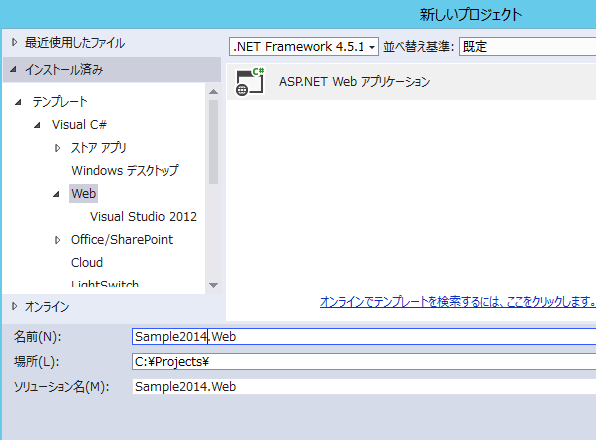Click the tree scrollbar down arrow
The height and width of the screenshot is (440, 596).
pos(214,285)
